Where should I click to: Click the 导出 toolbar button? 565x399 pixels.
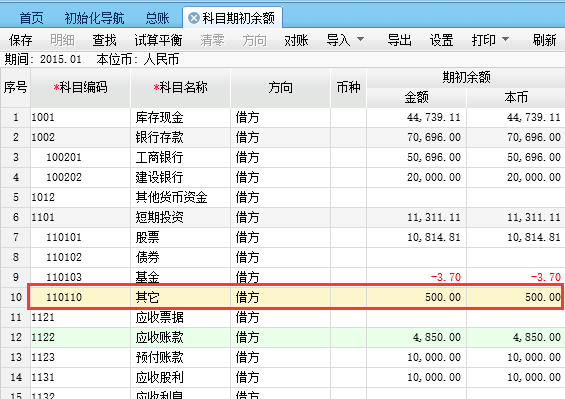[400, 40]
